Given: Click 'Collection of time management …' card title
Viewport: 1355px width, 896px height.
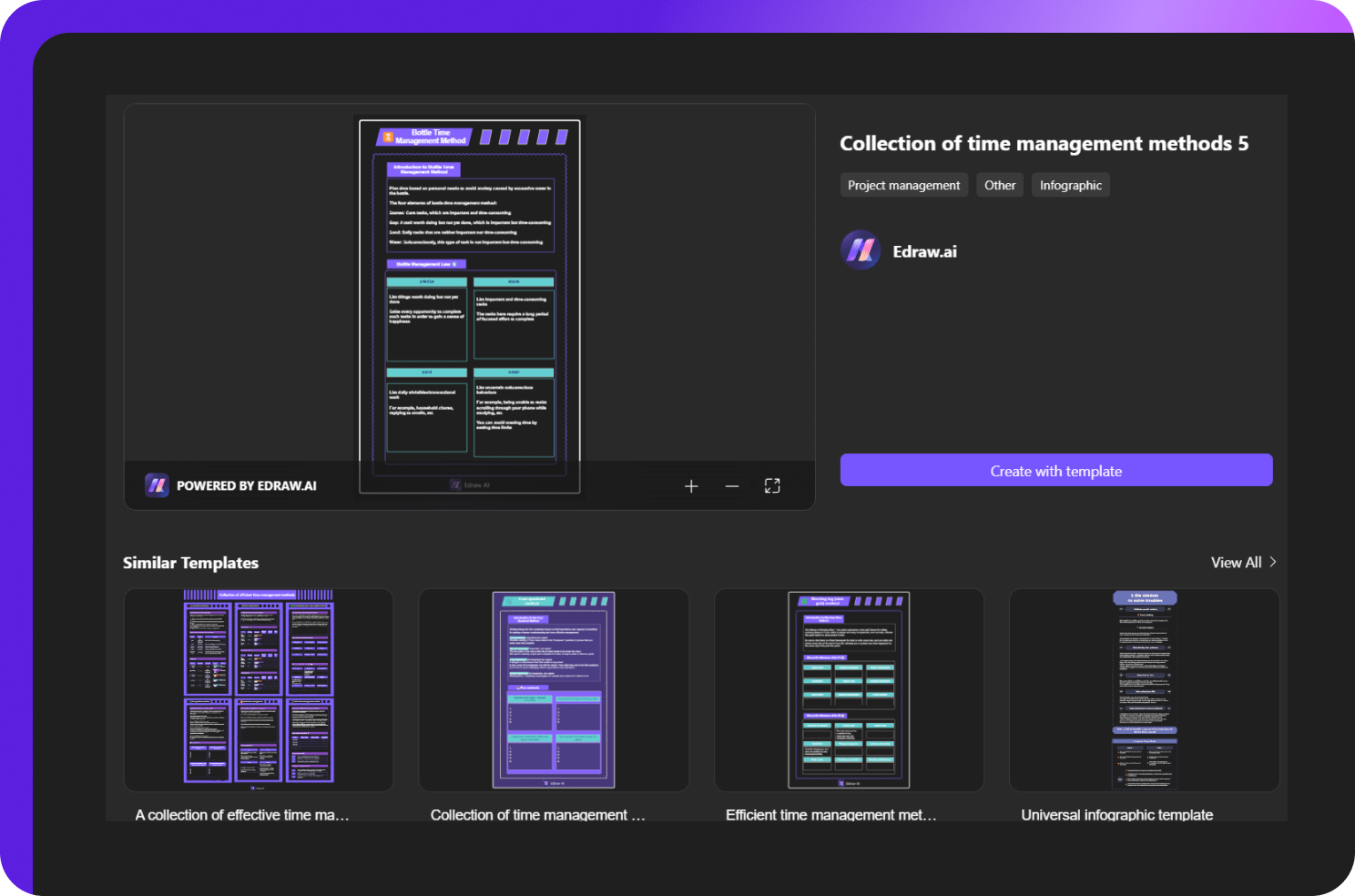Looking at the screenshot, I should coord(537,814).
